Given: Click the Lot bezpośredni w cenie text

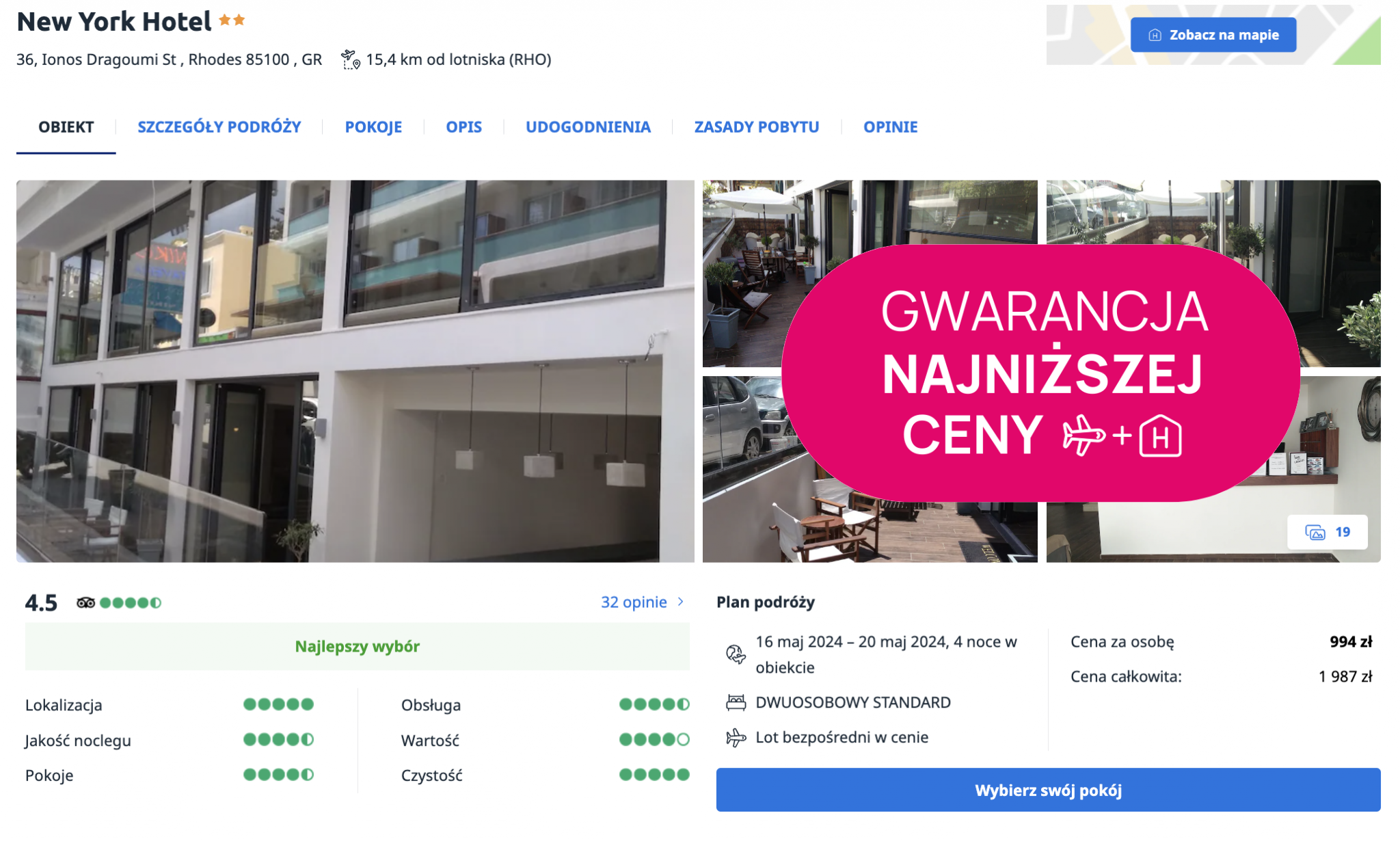Looking at the screenshot, I should [x=842, y=737].
